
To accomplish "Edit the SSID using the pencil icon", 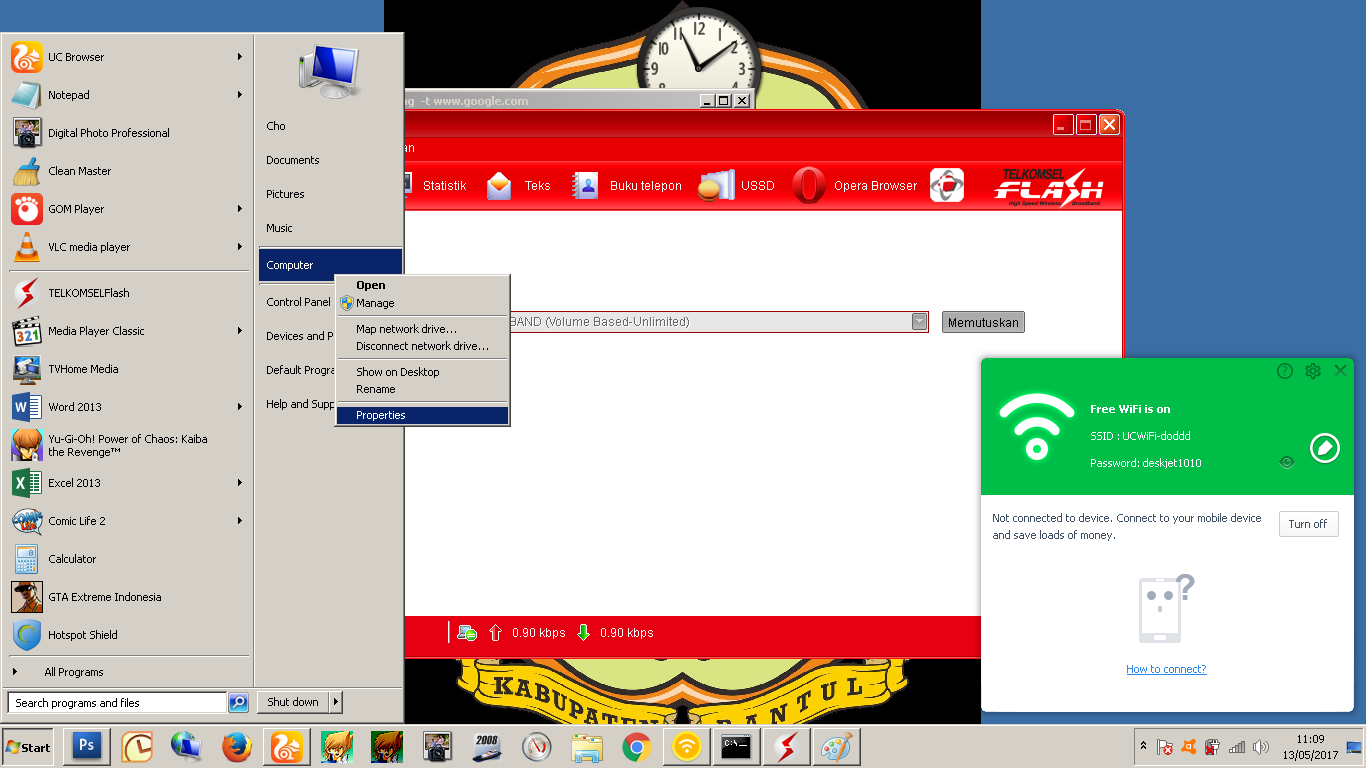I will (x=1324, y=448).
